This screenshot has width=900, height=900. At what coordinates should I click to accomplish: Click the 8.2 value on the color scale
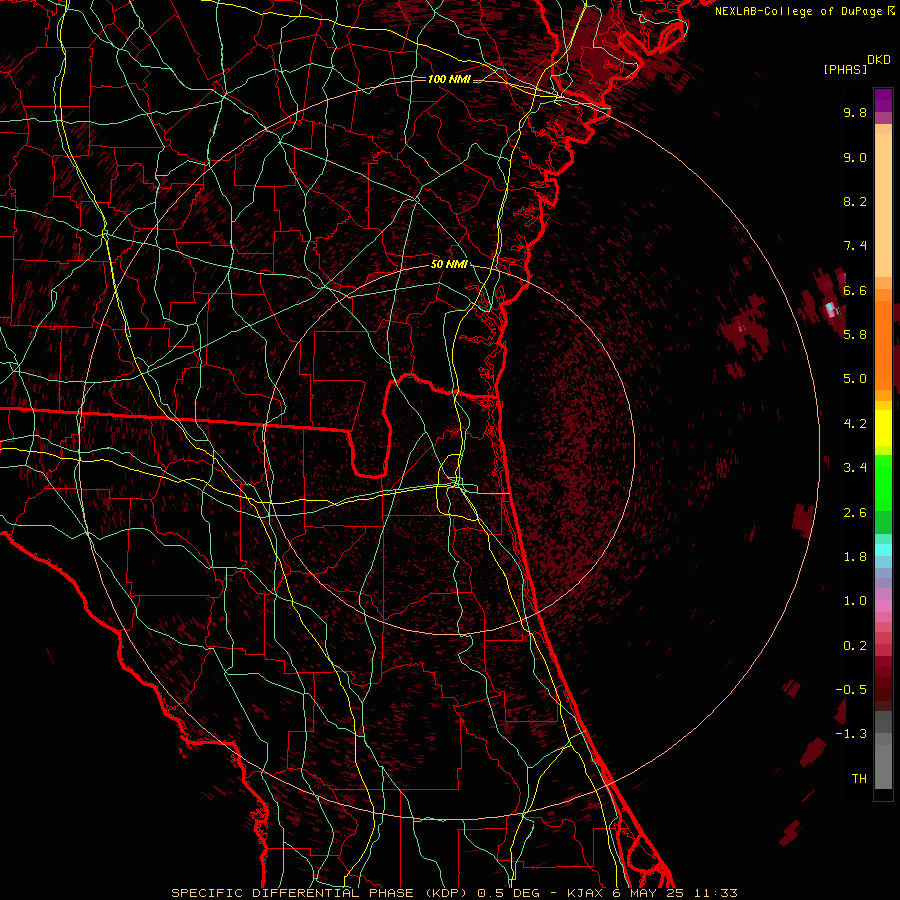(x=855, y=201)
